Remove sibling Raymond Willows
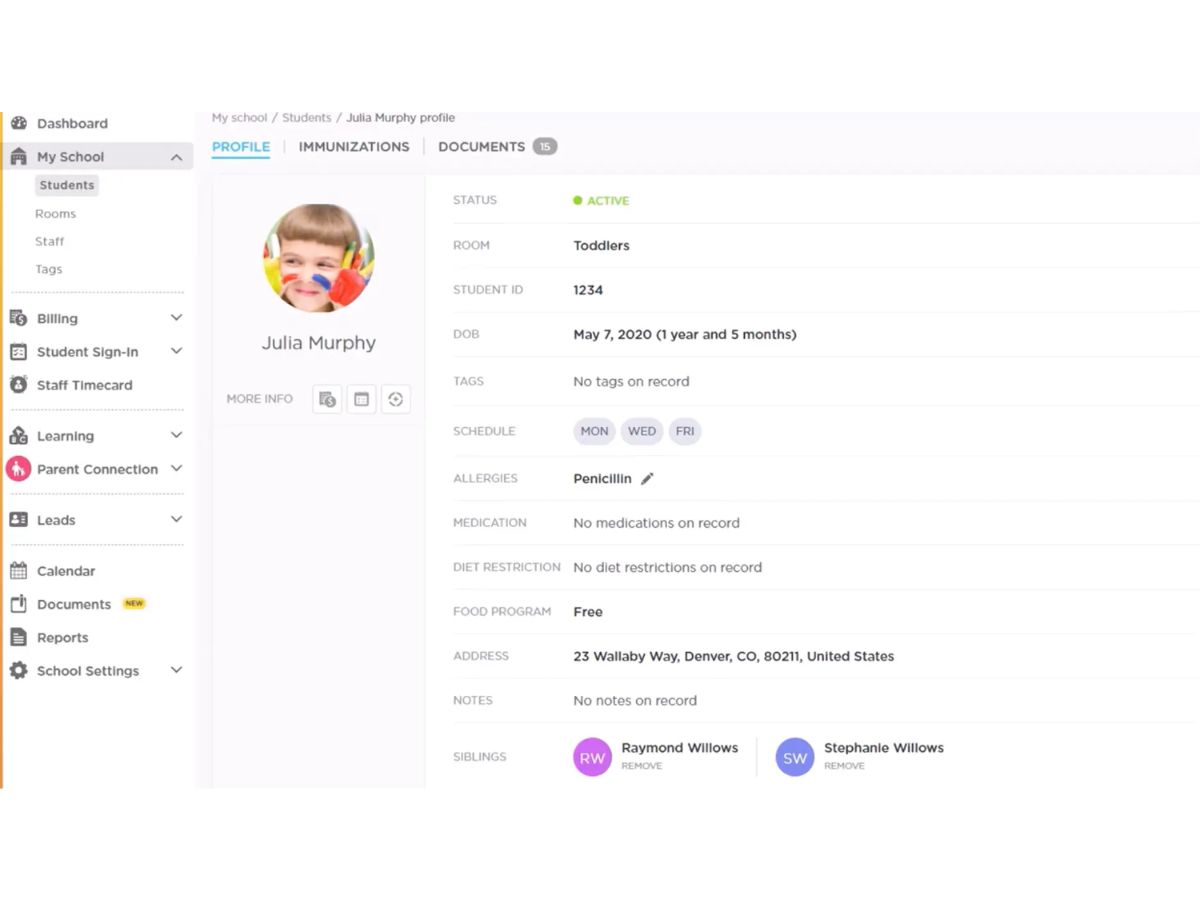The width and height of the screenshot is (1200, 900). pyautogui.click(x=642, y=766)
